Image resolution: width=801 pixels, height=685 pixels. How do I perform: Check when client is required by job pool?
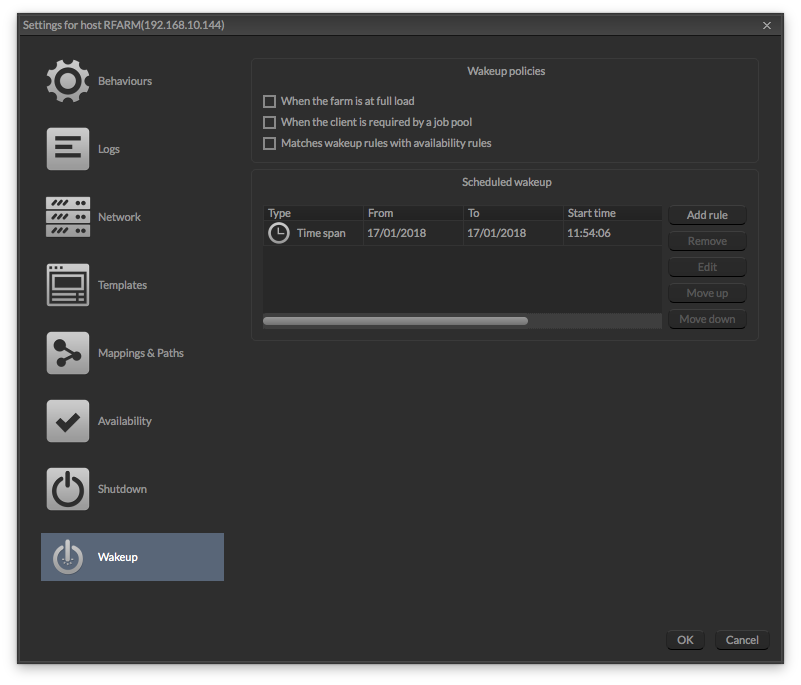coord(269,122)
